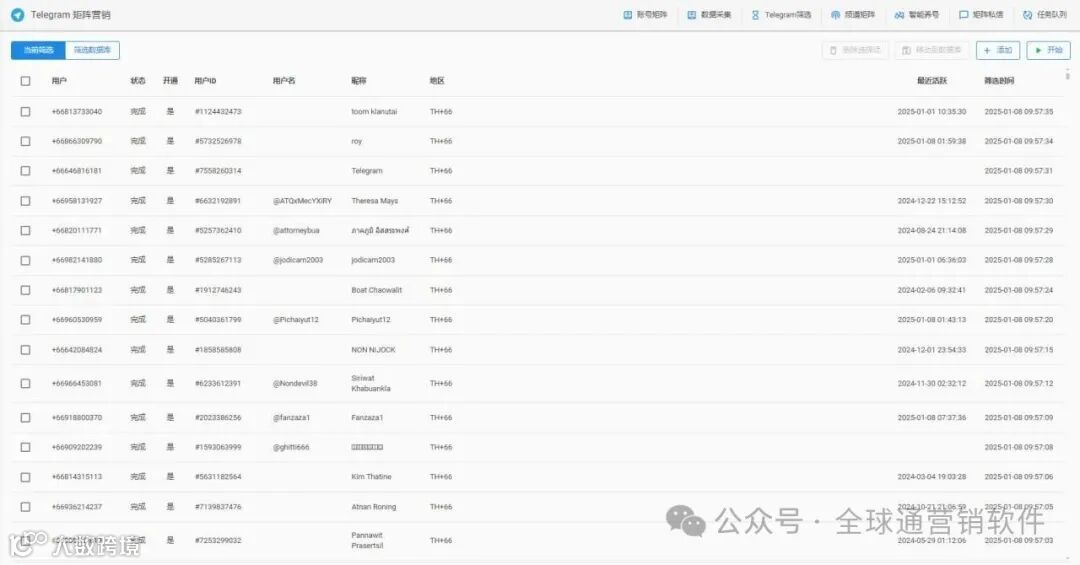The image size is (1080, 565).
Task: Click username @ATQxMecYXiRY
Action: [x=302, y=201]
